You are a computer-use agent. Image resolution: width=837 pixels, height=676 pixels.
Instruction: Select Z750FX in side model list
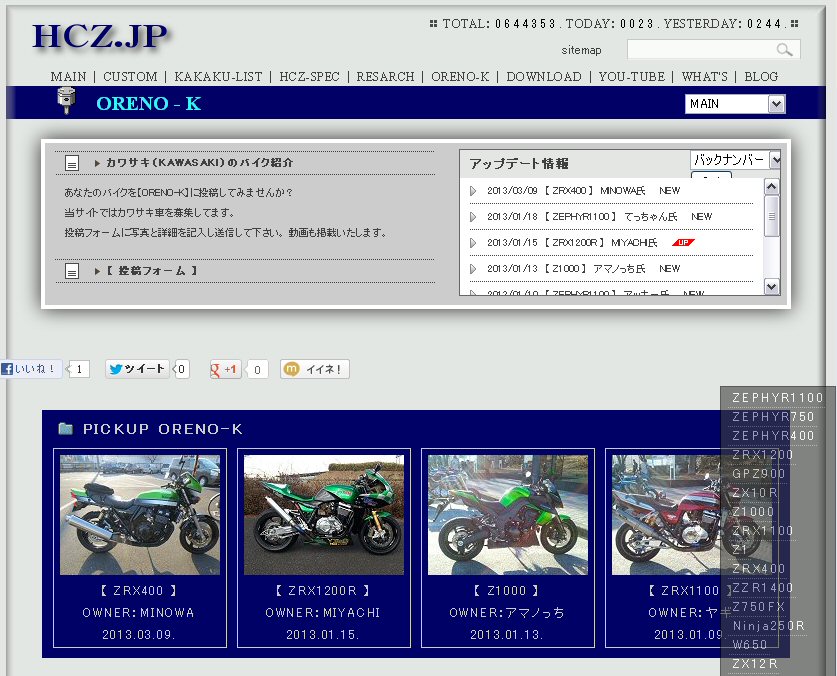click(x=759, y=607)
